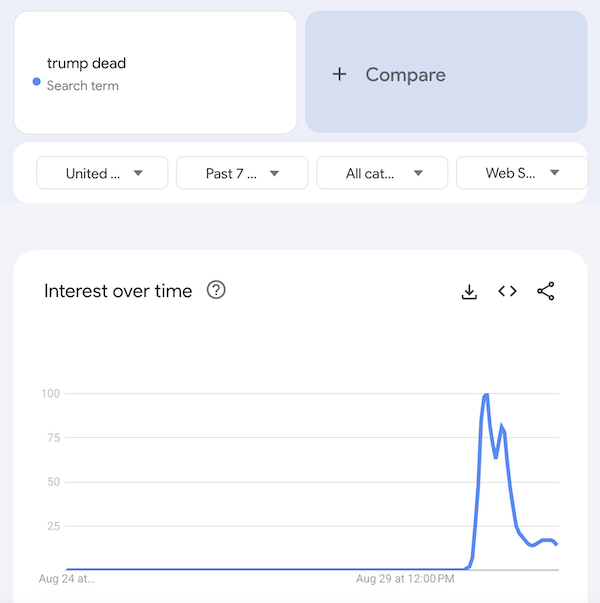Click the blue dot next to trump dead

[x=37, y=82]
